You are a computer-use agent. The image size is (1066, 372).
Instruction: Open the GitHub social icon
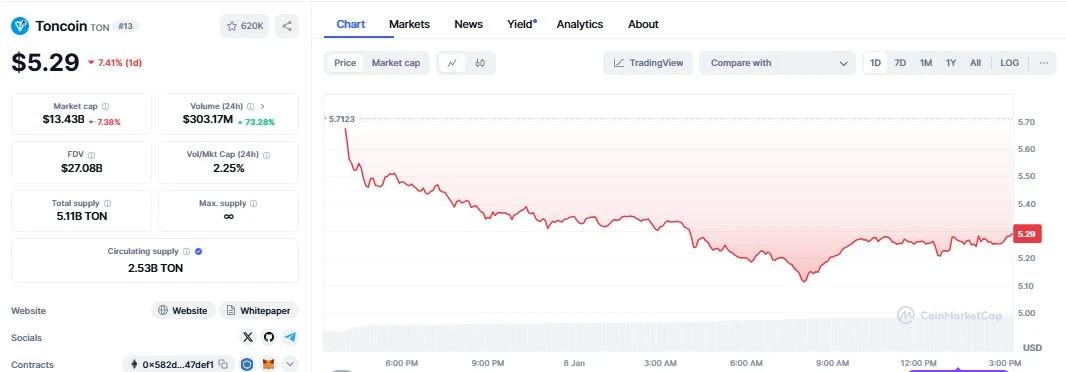269,337
